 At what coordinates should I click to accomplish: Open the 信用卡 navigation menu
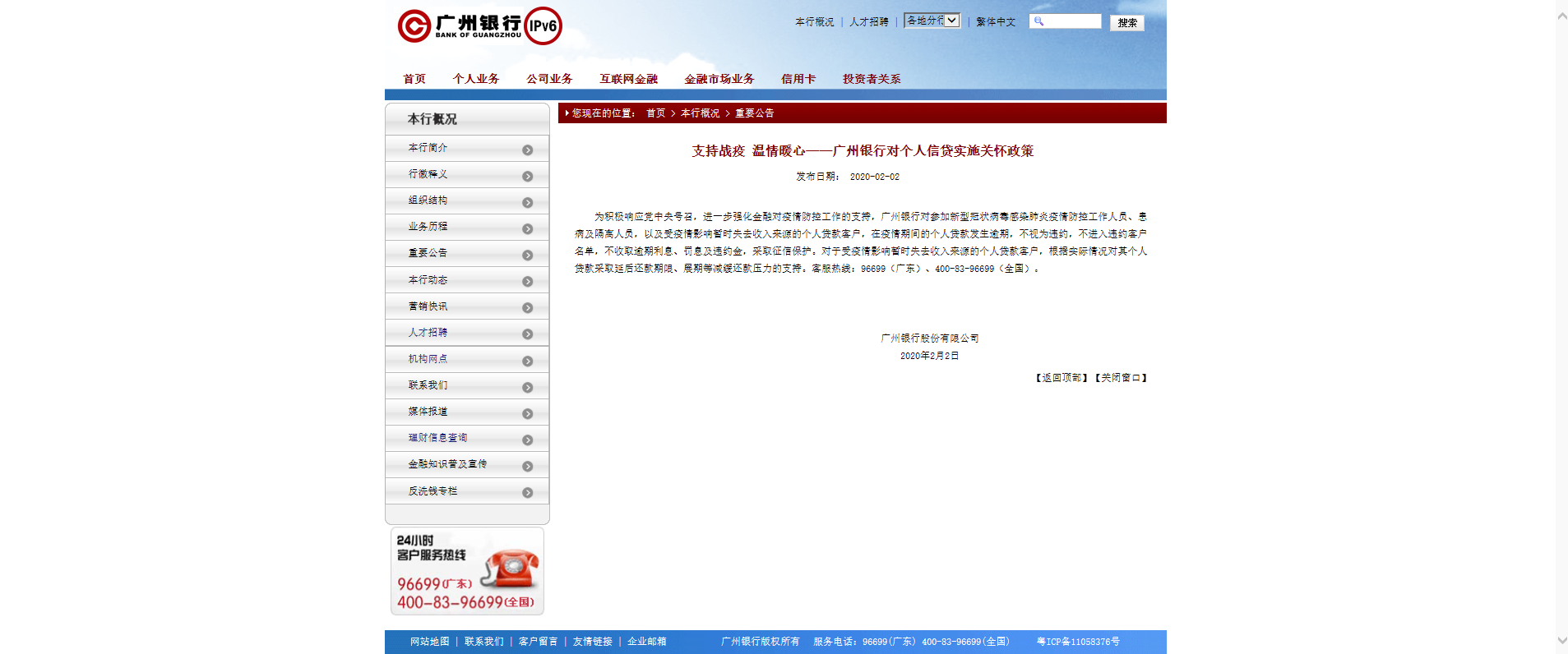tap(798, 79)
